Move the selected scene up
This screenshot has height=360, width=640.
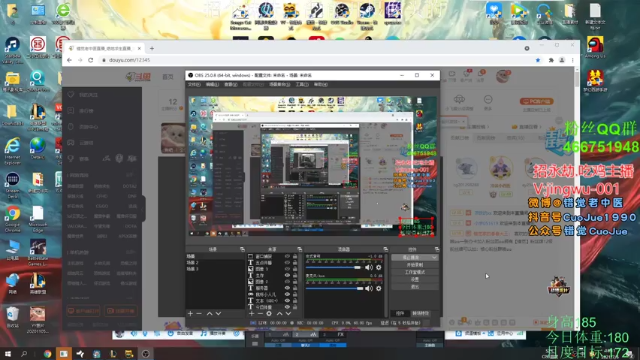[x=209, y=313]
